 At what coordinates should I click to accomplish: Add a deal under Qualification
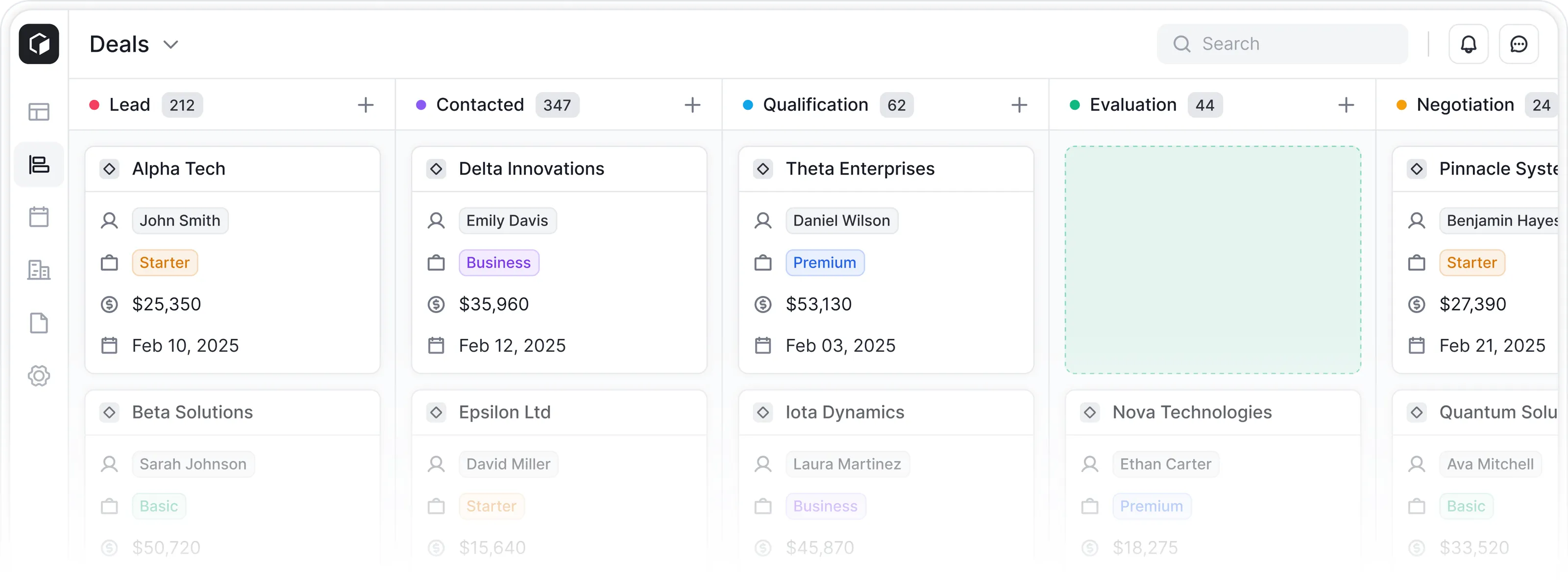pyautogui.click(x=1019, y=105)
